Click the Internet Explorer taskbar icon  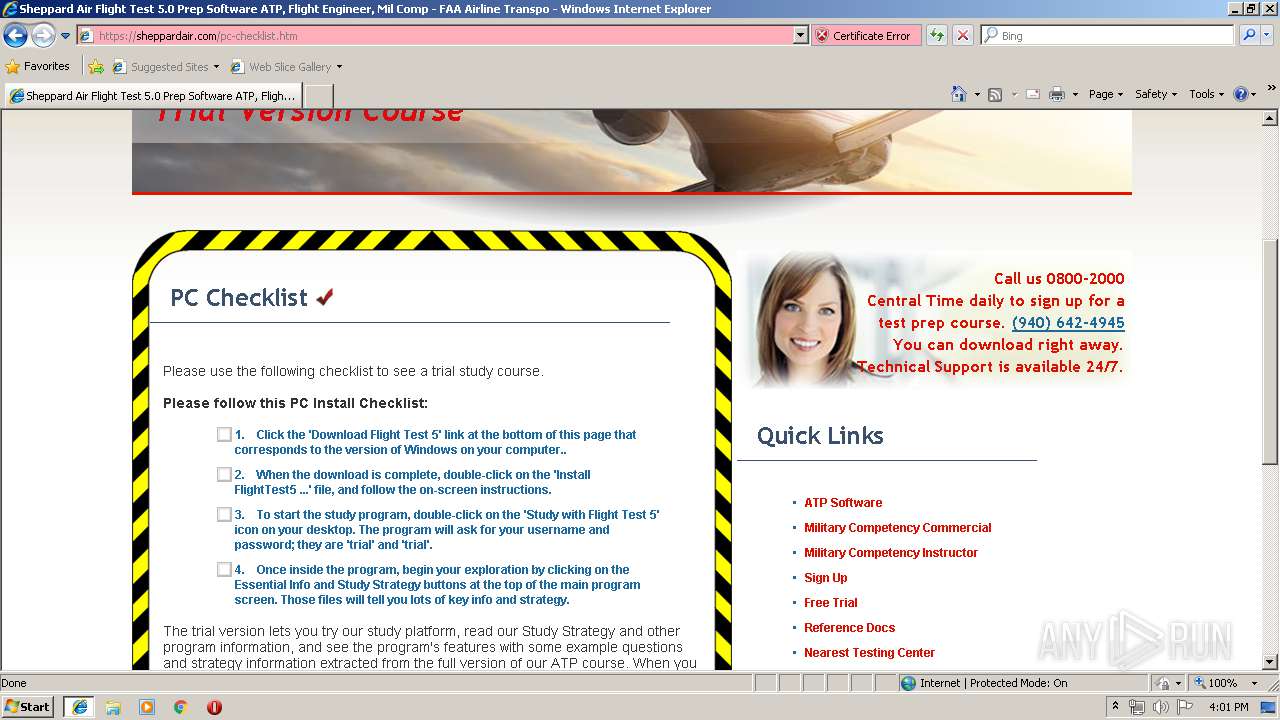point(79,706)
